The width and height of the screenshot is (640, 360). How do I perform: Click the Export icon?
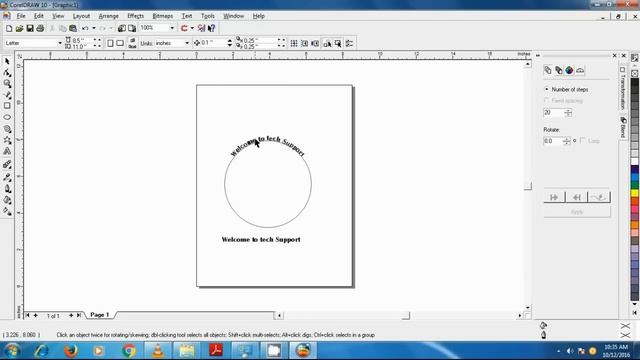point(132,28)
